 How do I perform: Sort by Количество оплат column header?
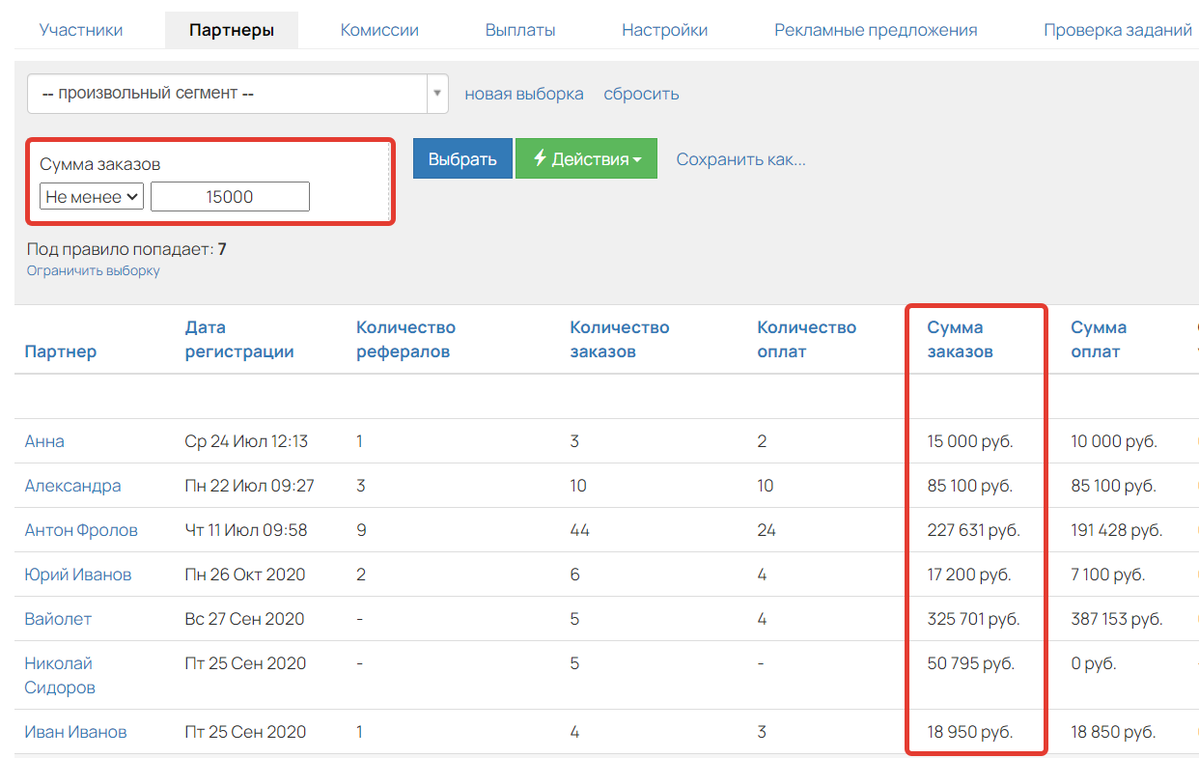point(807,340)
